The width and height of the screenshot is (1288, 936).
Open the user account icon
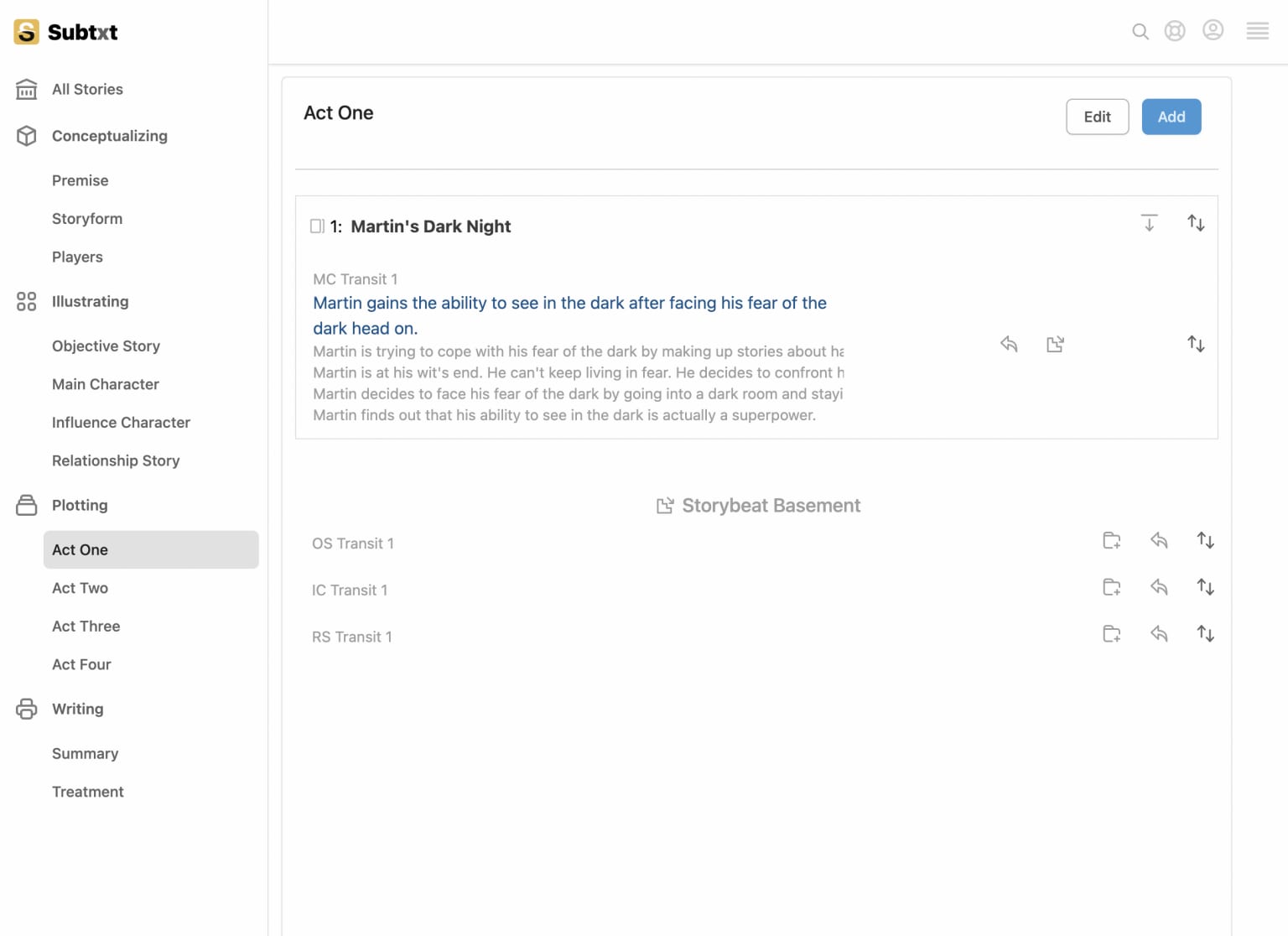(1213, 30)
